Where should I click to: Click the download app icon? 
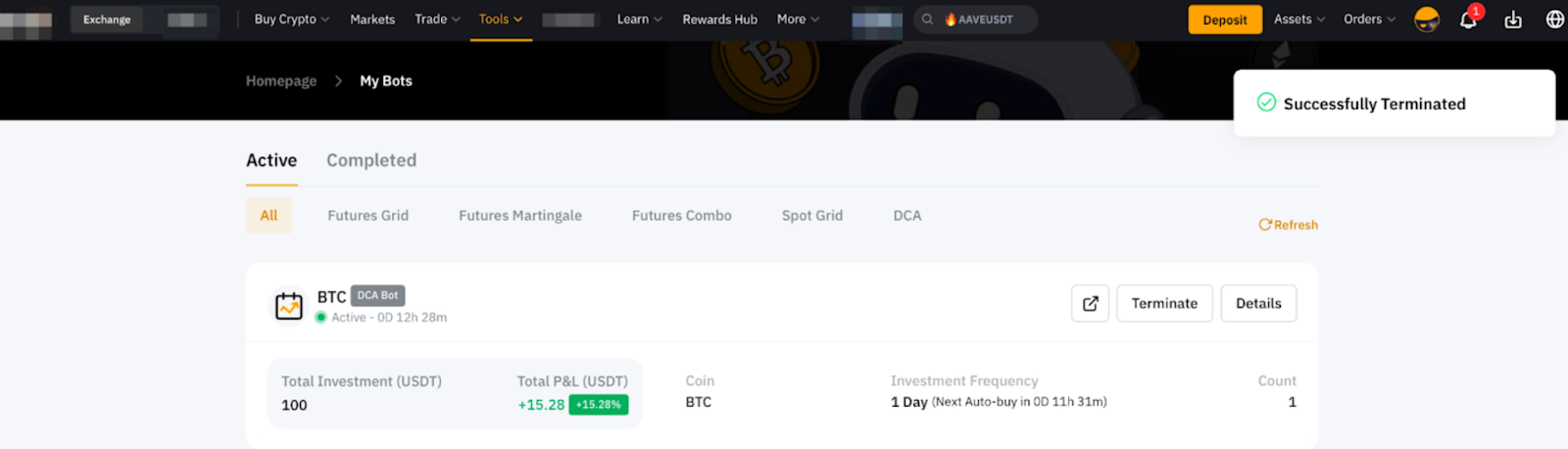pyautogui.click(x=1513, y=20)
